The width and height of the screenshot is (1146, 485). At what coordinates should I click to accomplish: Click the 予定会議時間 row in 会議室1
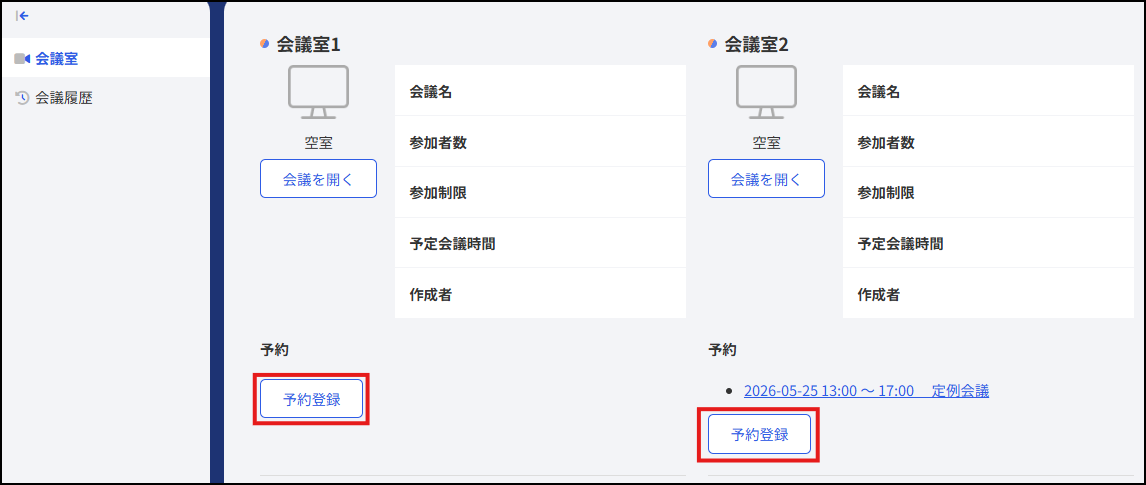pos(540,243)
